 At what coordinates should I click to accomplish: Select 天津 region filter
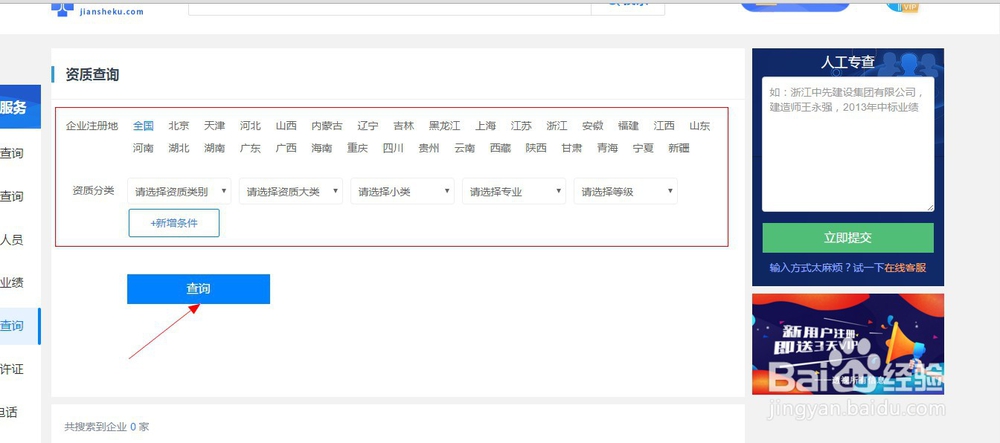point(215,126)
